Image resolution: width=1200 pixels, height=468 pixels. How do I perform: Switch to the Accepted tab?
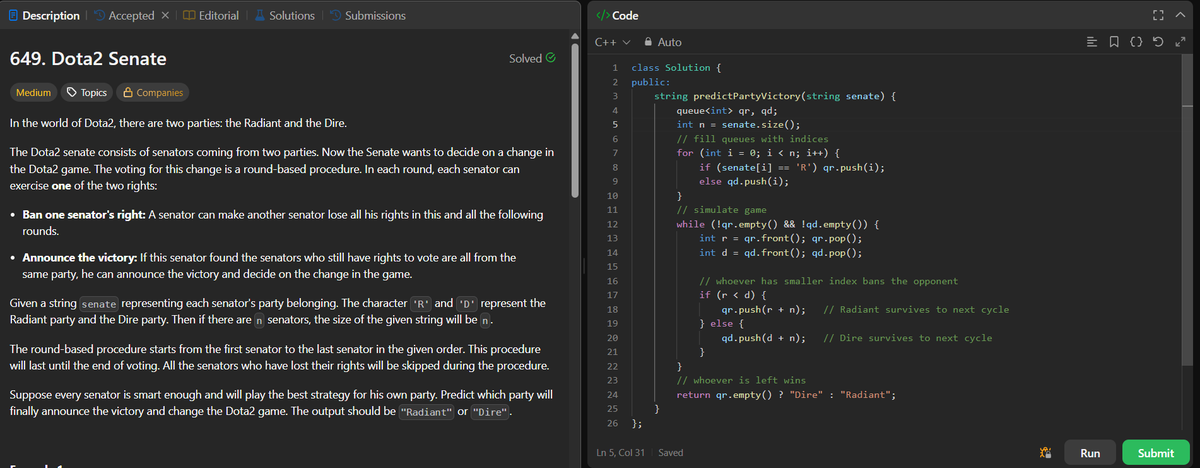pyautogui.click(x=122, y=15)
